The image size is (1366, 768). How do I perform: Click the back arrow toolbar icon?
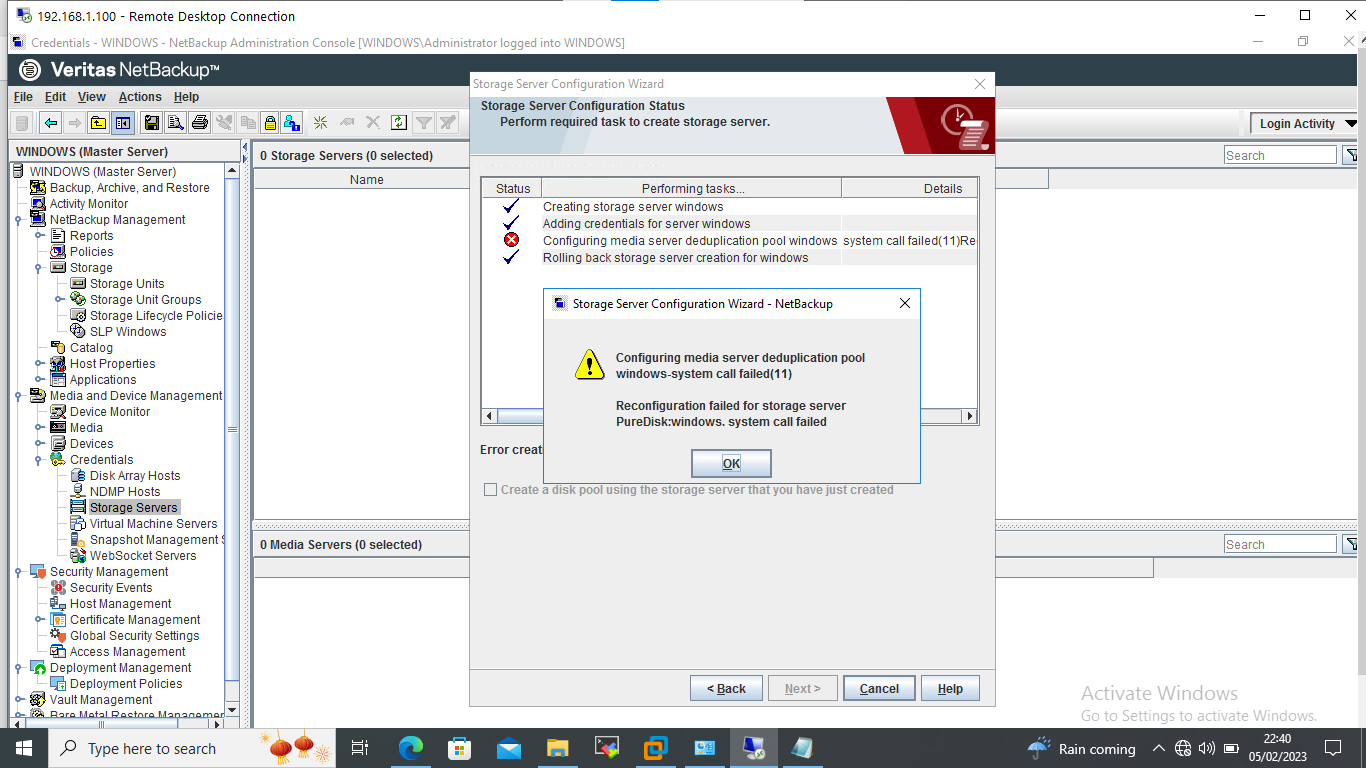point(50,123)
